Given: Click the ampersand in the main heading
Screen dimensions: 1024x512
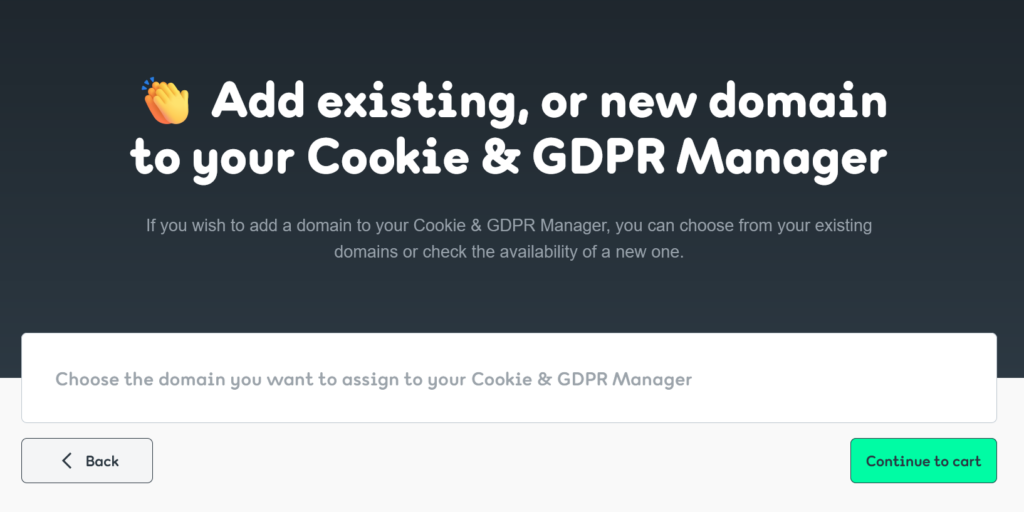Looking at the screenshot, I should pyautogui.click(x=500, y=158).
